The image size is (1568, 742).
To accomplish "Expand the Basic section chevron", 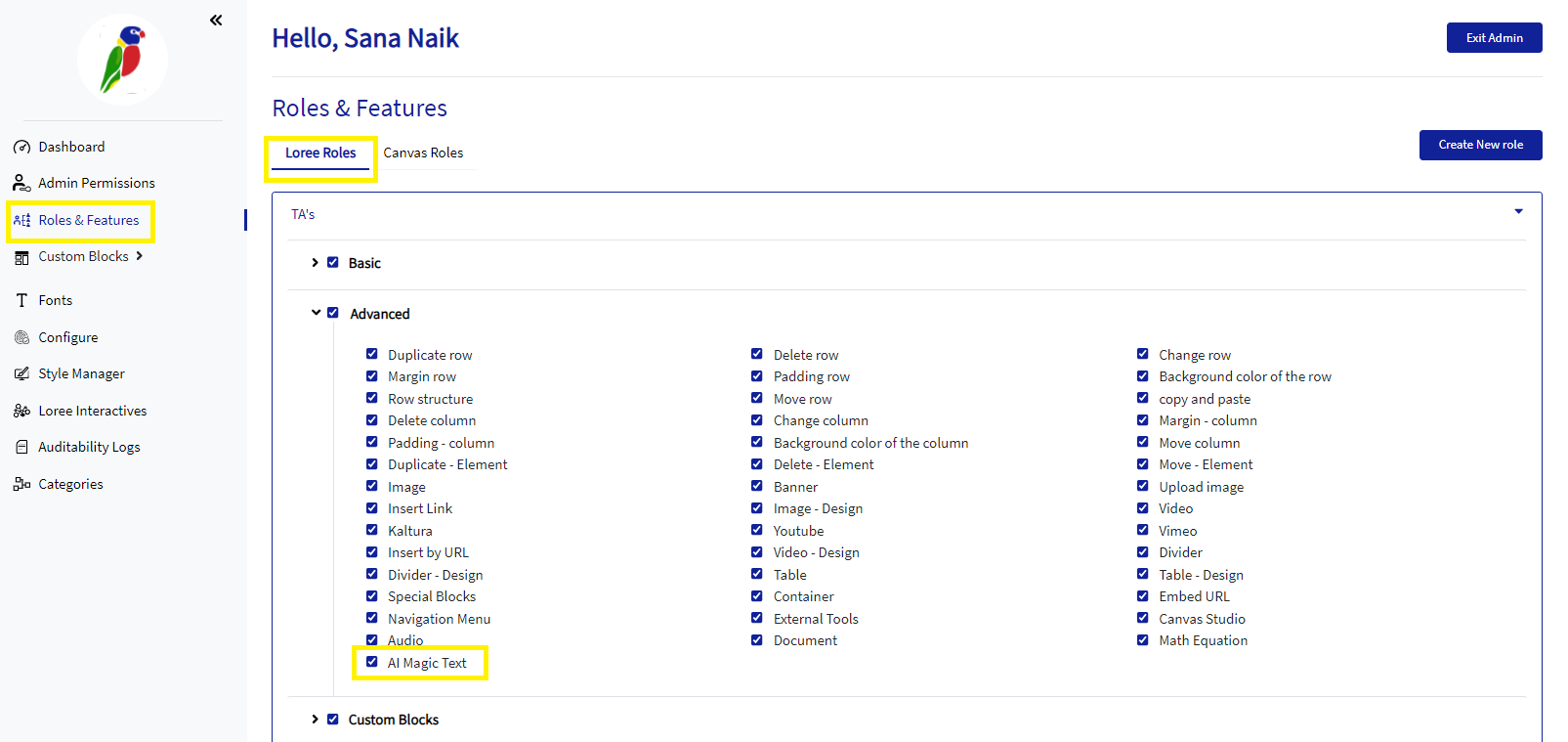I will click(315, 263).
